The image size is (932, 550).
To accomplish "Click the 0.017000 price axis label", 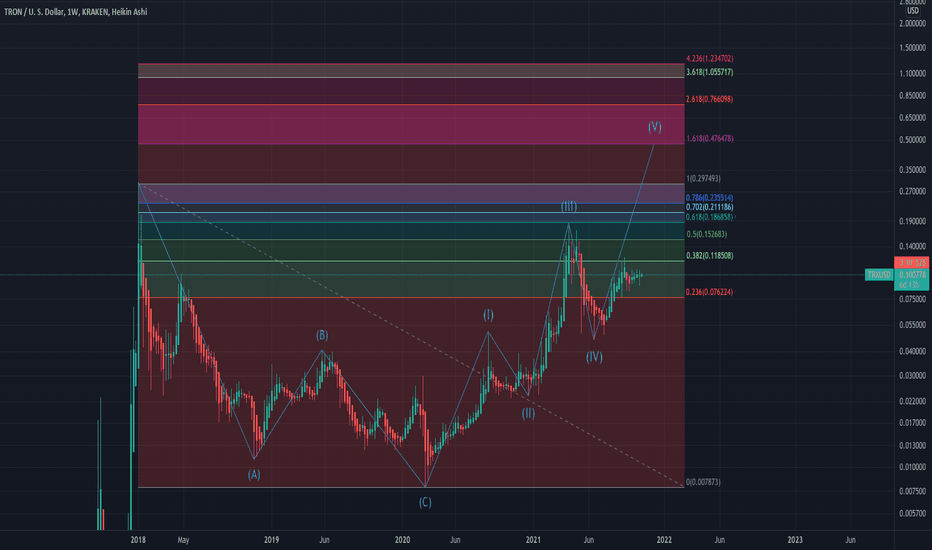I will point(912,423).
